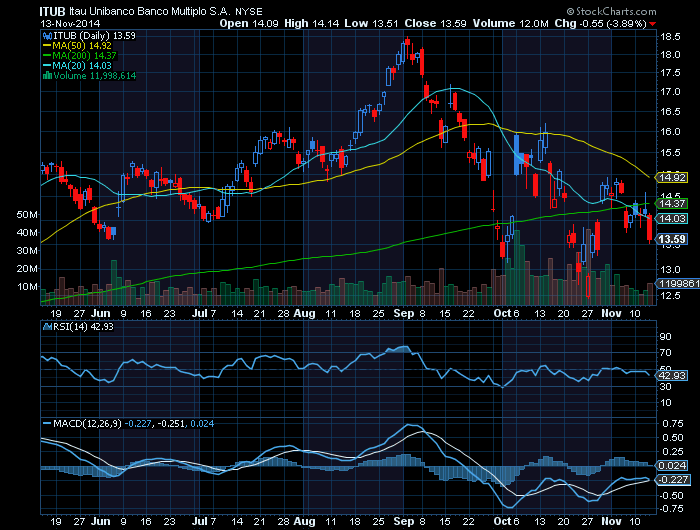Click the 'Low 13.51' value
The height and width of the screenshot is (530, 700).
coord(371,23)
